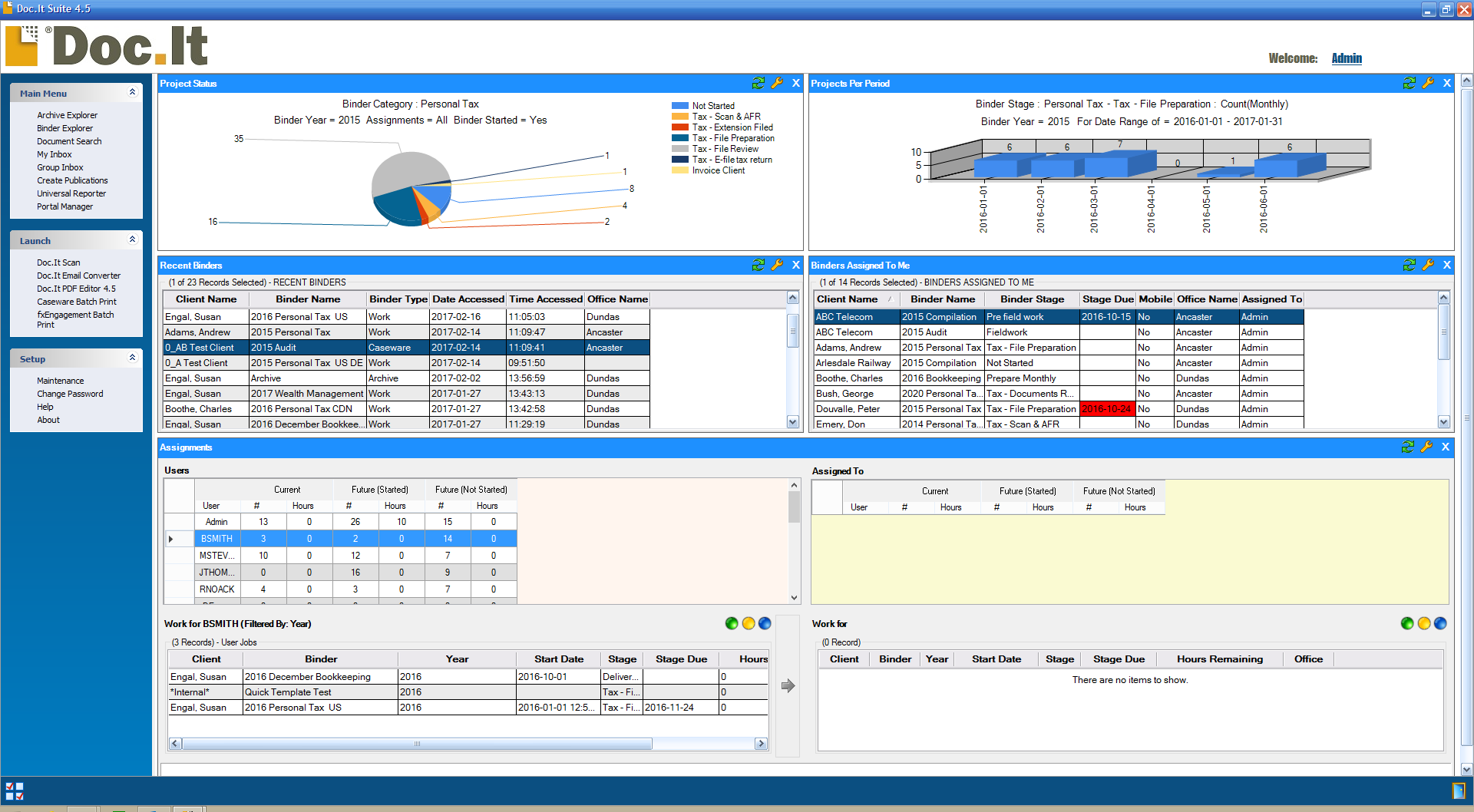The image size is (1474, 812).
Task: Refresh the Binders Assigned To Me list
Action: (x=1410, y=265)
